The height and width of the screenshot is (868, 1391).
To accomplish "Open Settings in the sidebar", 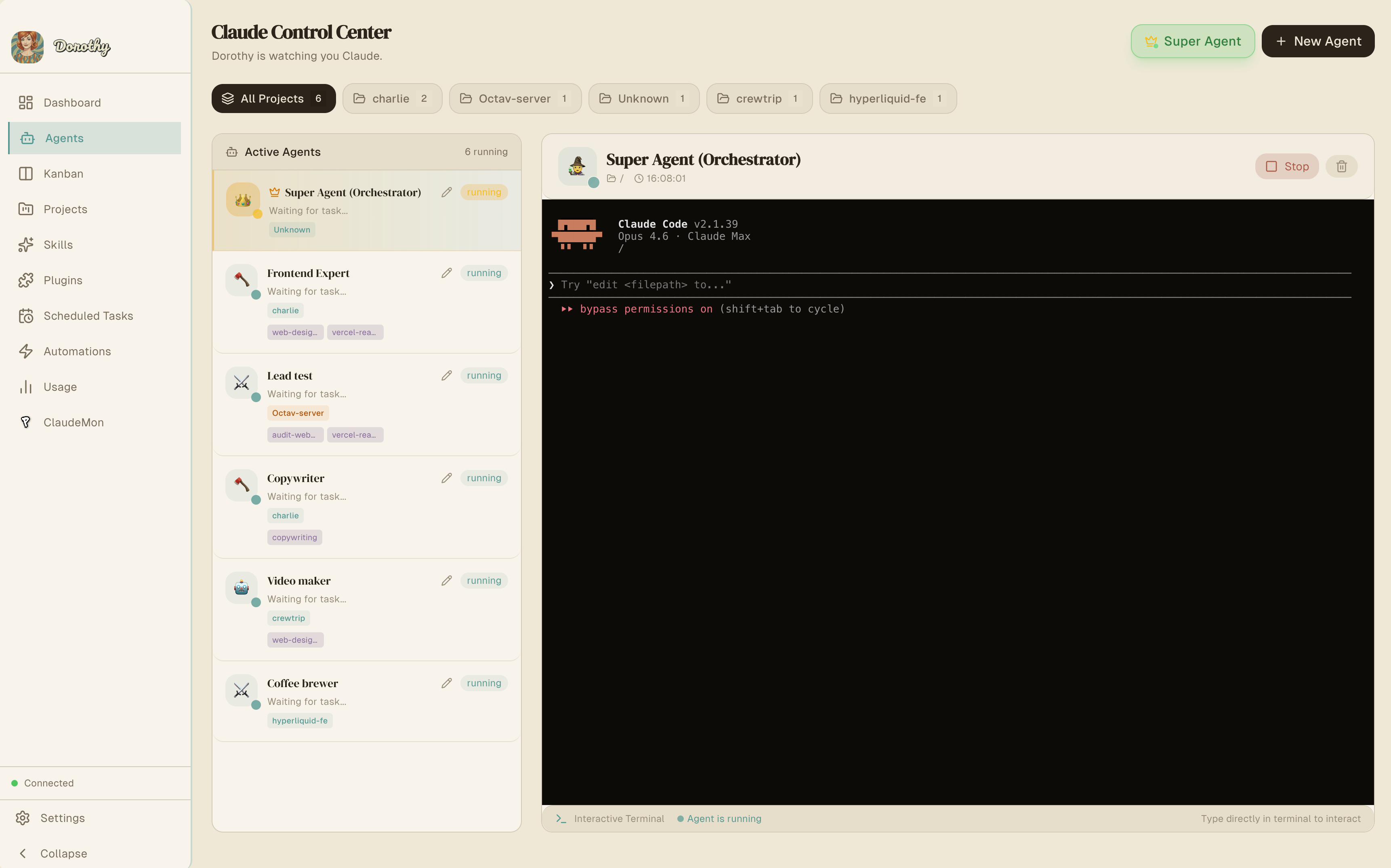I will (x=62, y=818).
